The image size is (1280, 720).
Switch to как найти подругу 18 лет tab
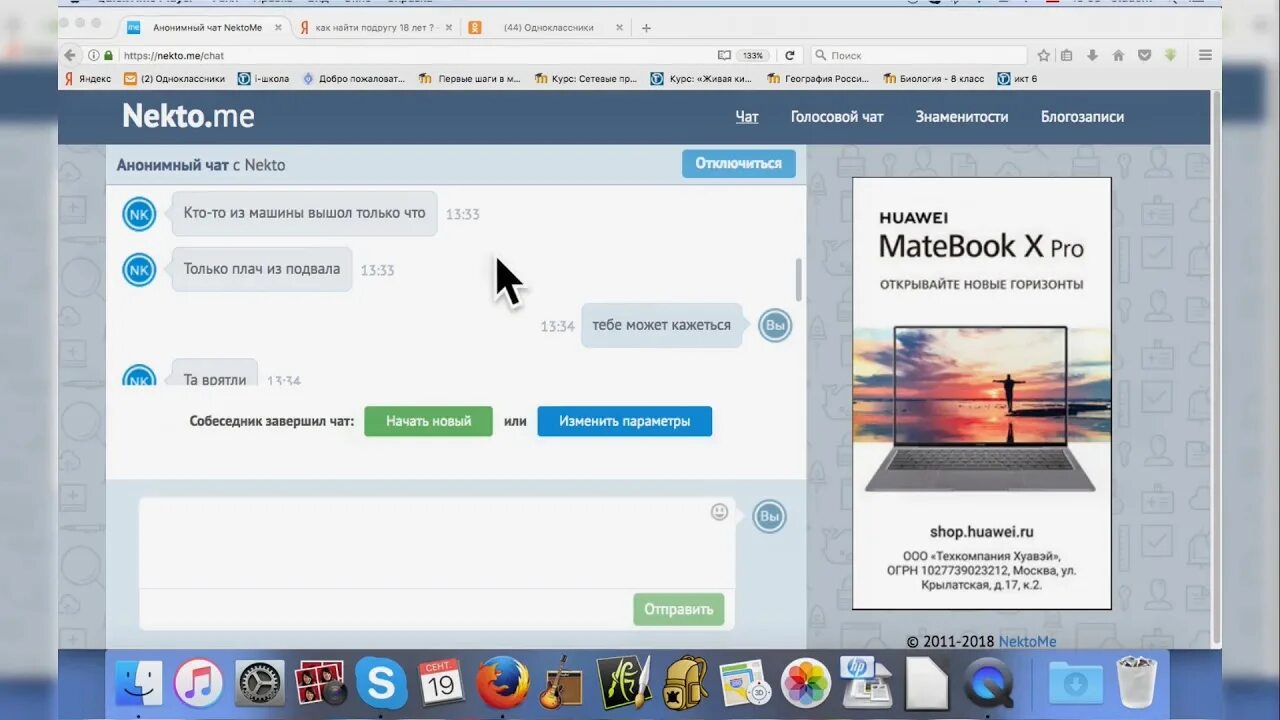tap(375, 27)
